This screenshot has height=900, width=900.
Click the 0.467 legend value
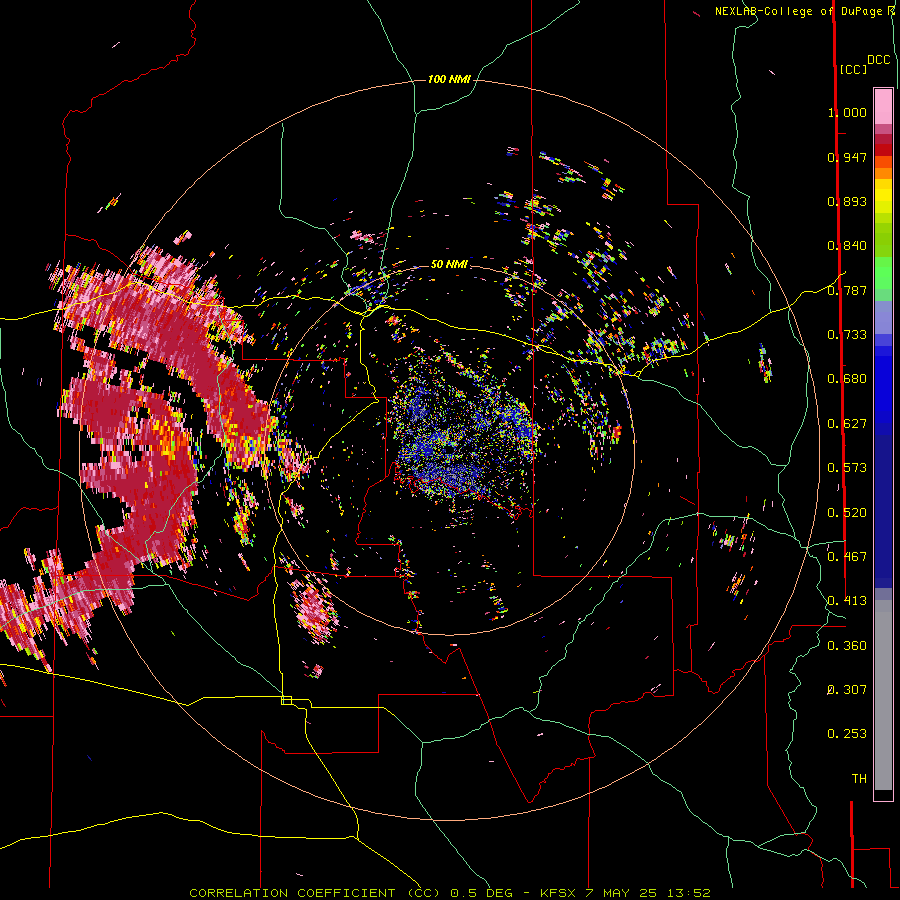847,557
